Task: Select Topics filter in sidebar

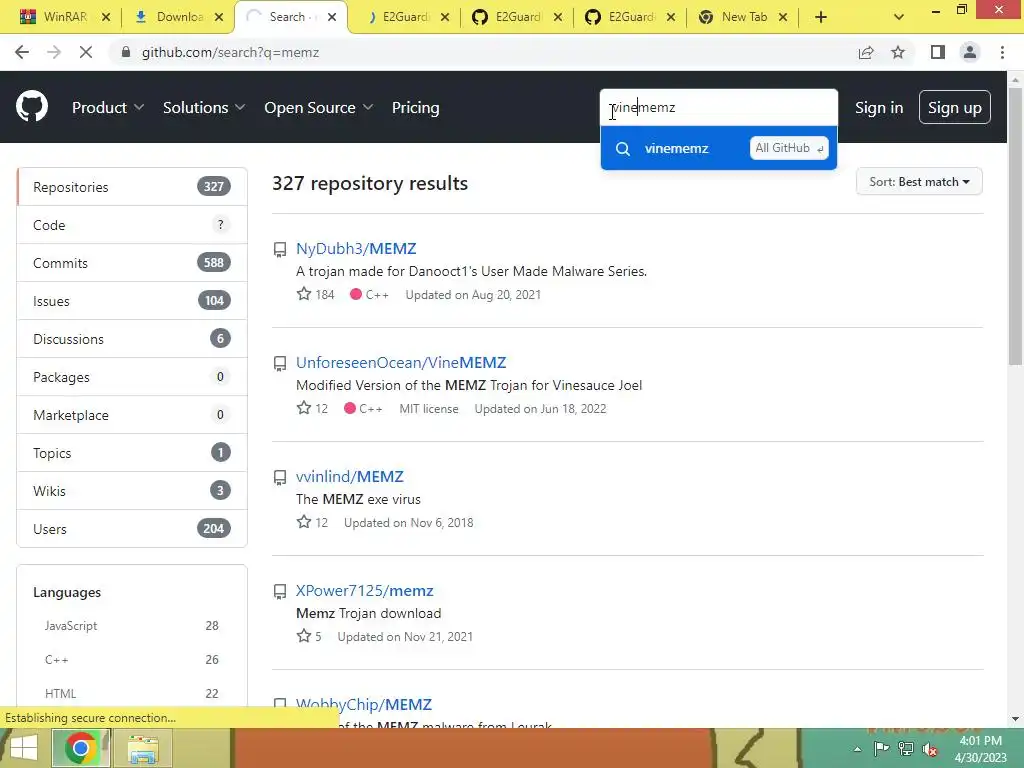Action: tap(132, 453)
